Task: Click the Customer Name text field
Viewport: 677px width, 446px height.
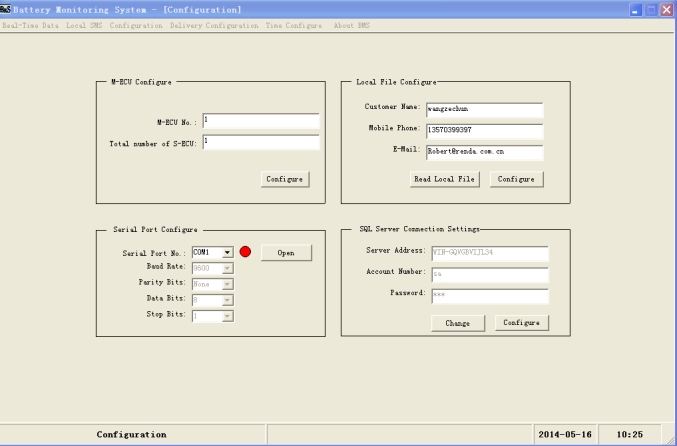Action: 484,110
